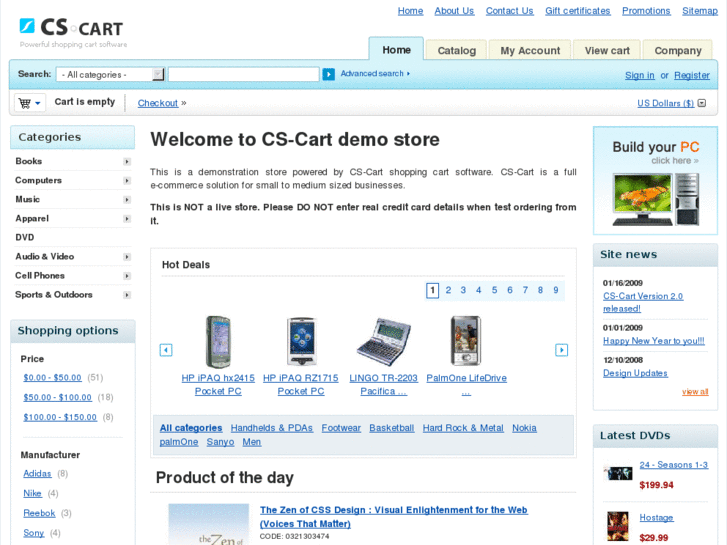Click the blue search submit arrow button
The image size is (727, 545).
point(328,74)
